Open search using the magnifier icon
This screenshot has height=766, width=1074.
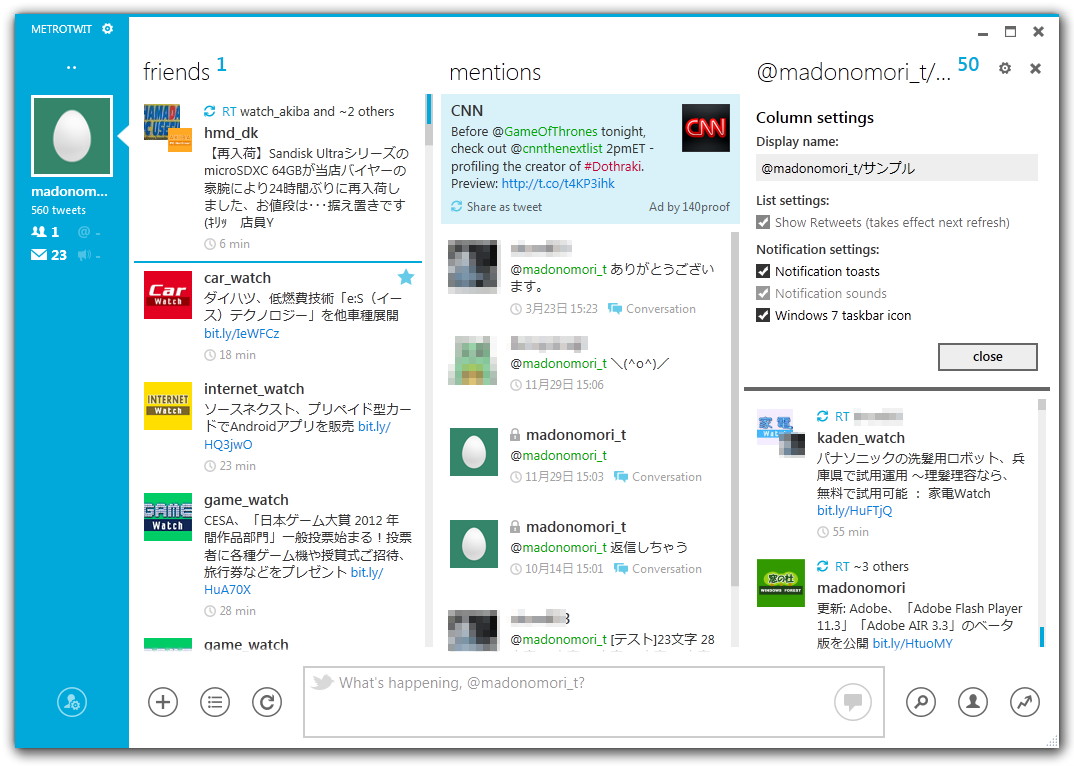coord(921,702)
